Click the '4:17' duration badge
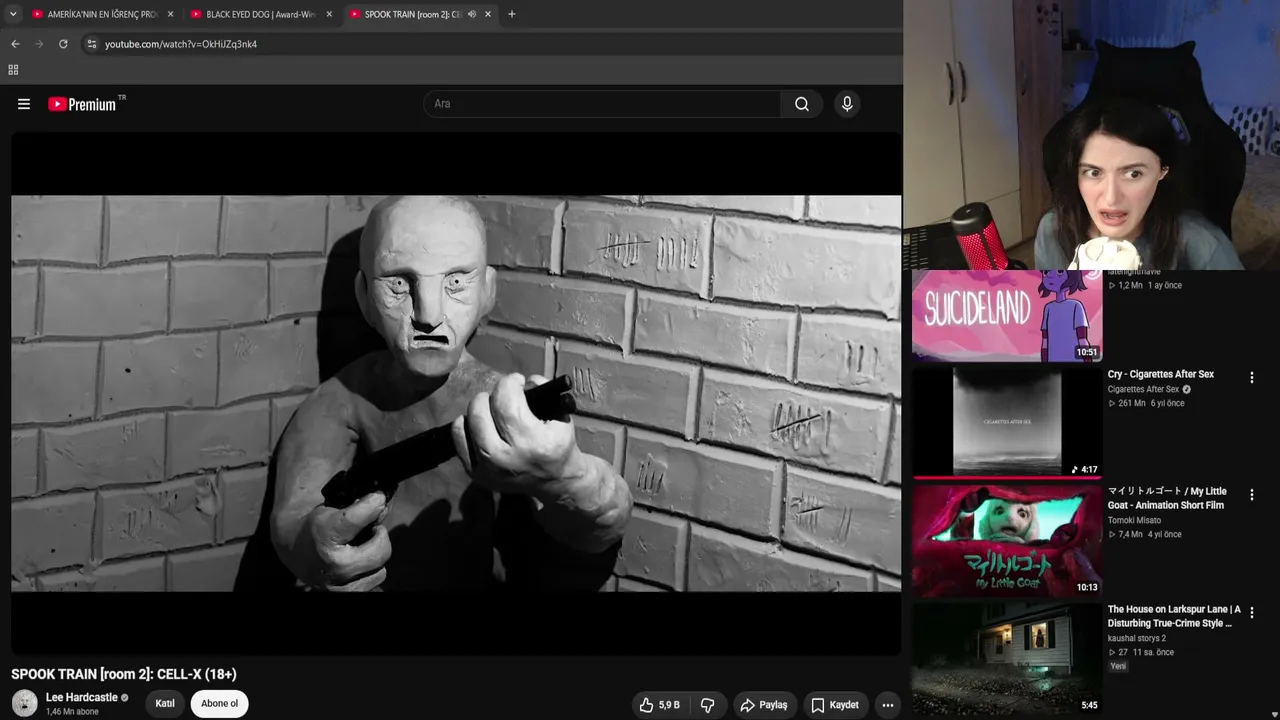 pyautogui.click(x=1085, y=469)
